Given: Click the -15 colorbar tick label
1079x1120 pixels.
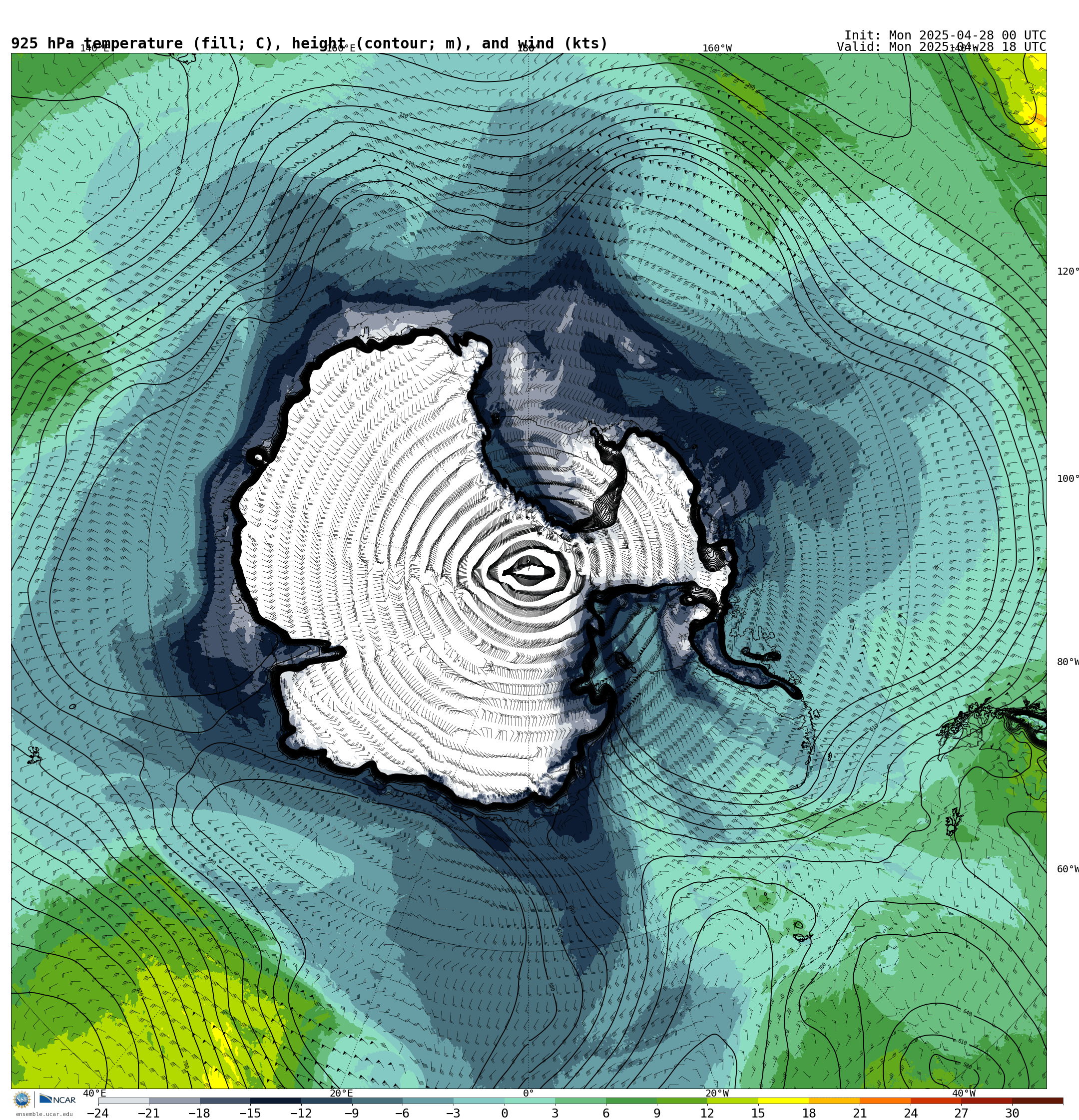Looking at the screenshot, I should (250, 1113).
